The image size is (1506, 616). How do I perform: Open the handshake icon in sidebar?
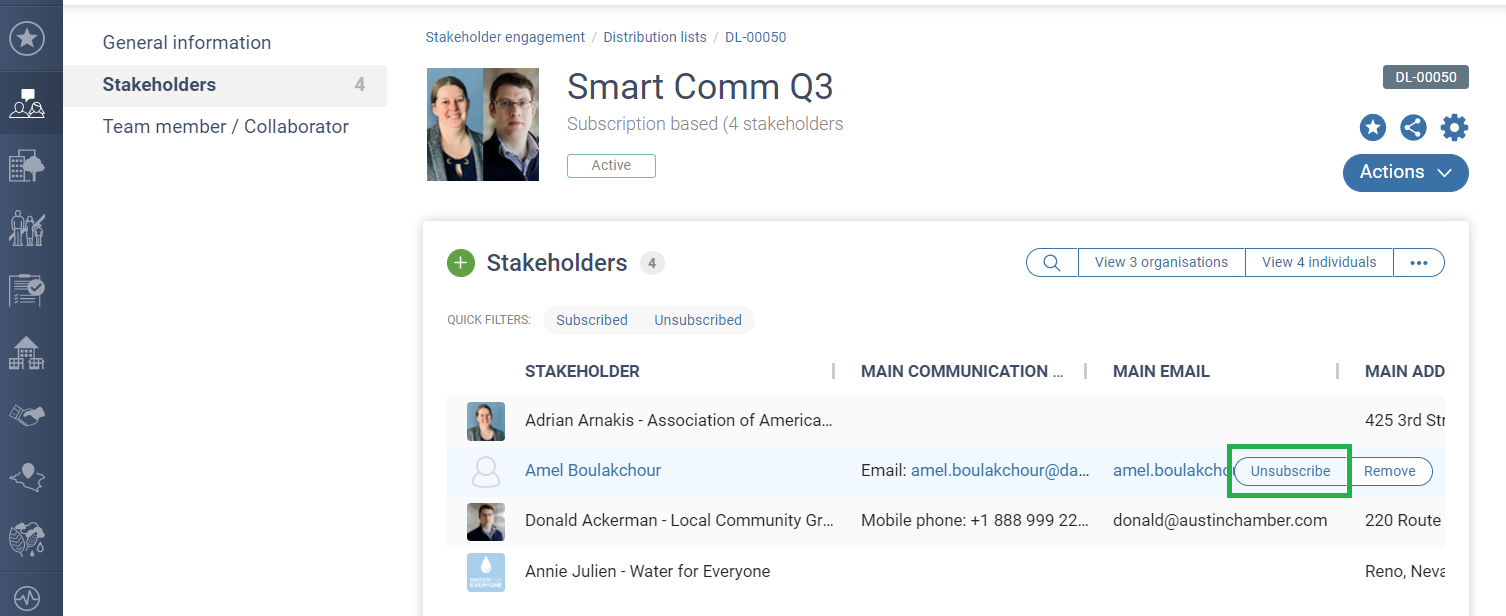pos(27,415)
